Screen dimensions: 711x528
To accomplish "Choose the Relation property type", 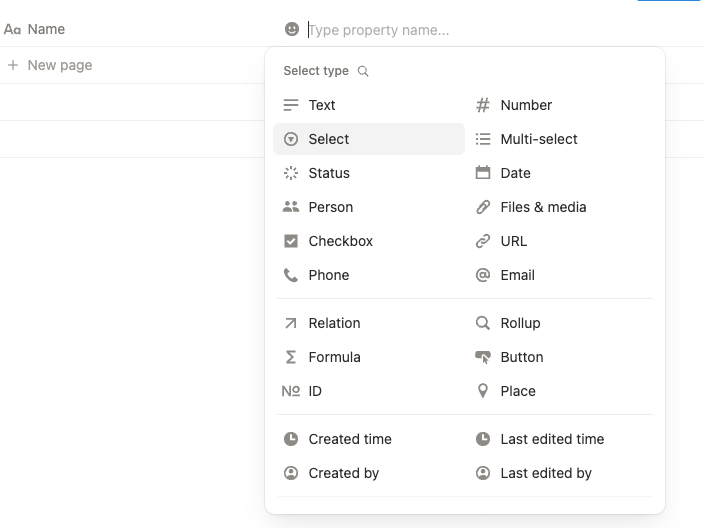I will point(334,323).
